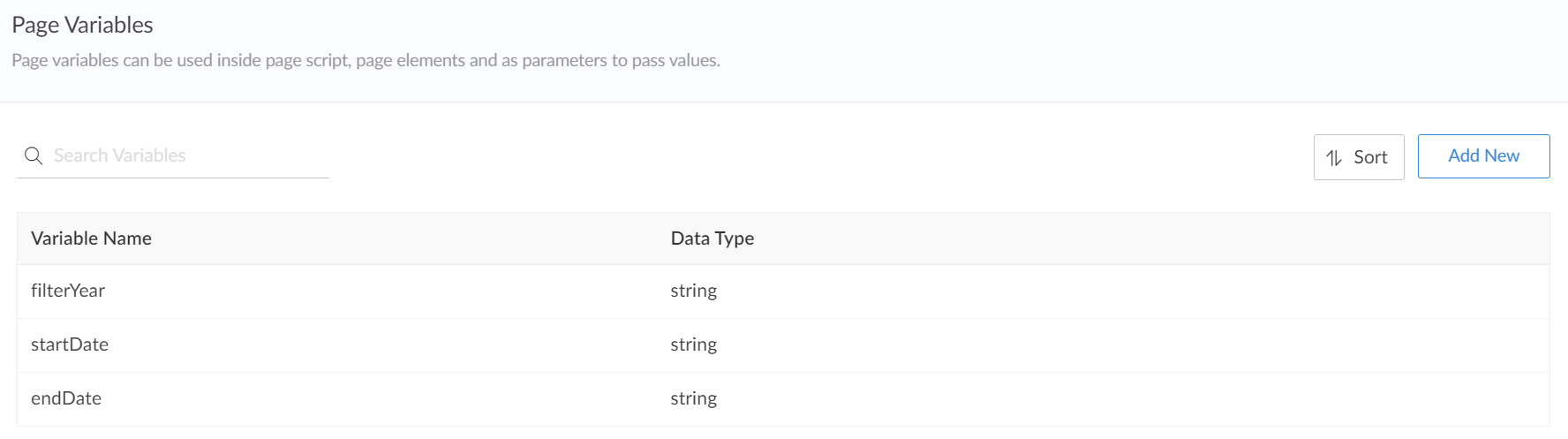Click the Data Type column header
The width and height of the screenshot is (1568, 439).
[x=712, y=238]
